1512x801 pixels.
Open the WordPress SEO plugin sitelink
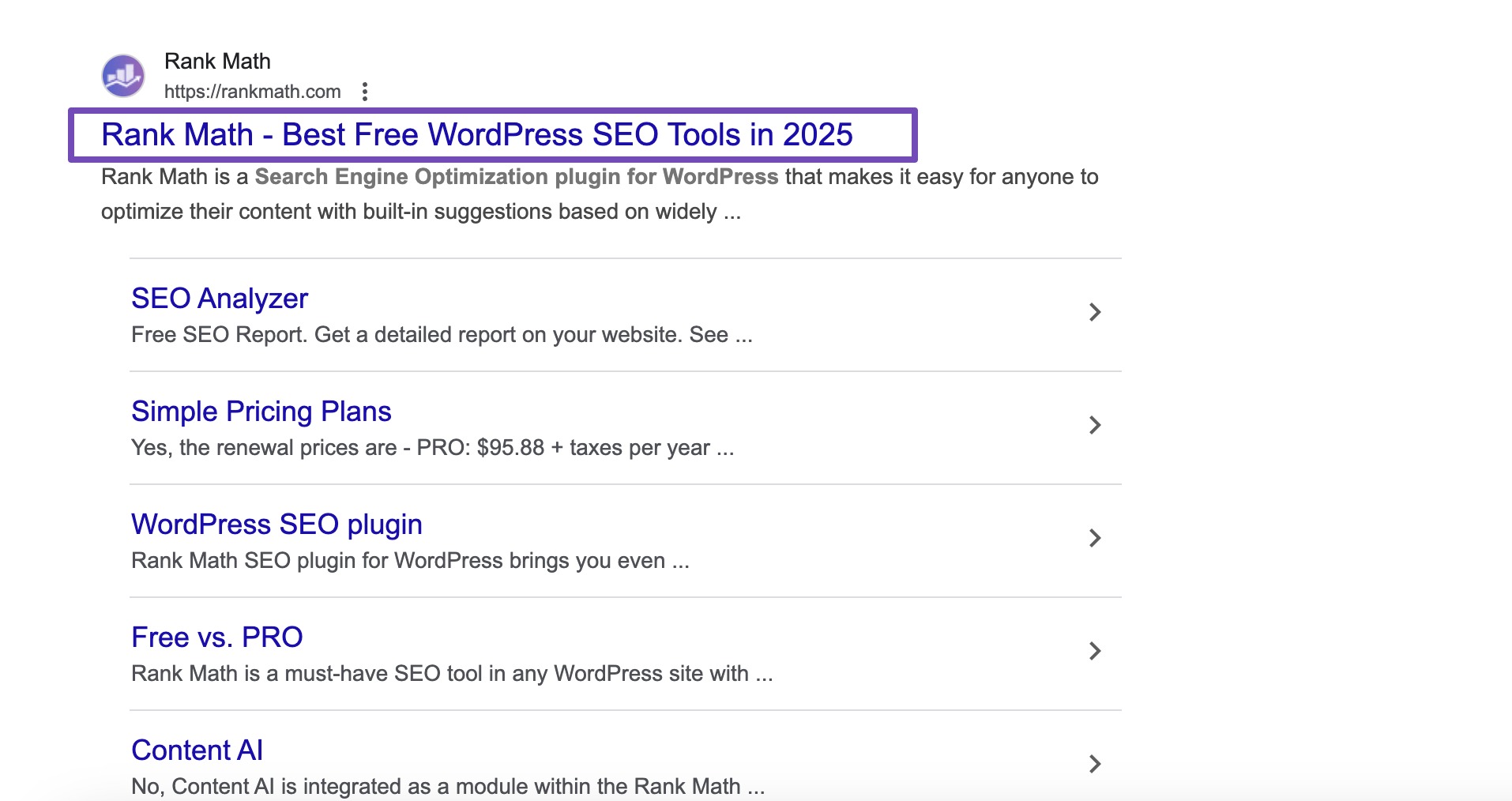276,525
